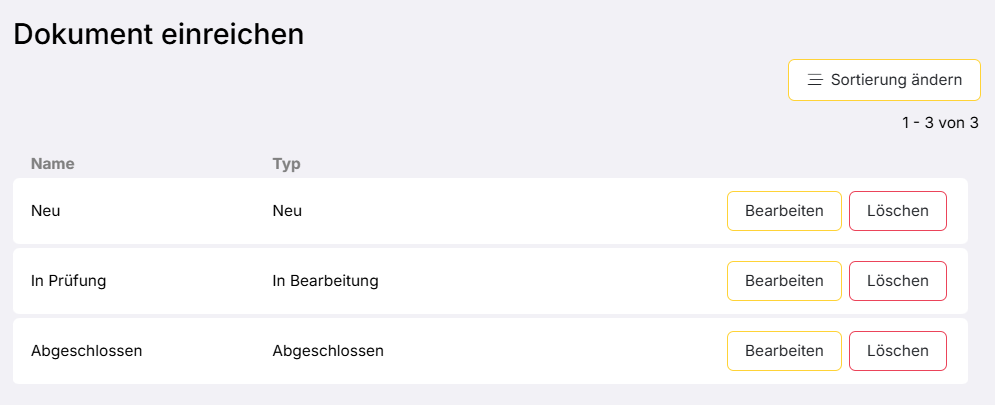Click the Neu type in first row
This screenshot has height=405, width=995.
click(287, 211)
